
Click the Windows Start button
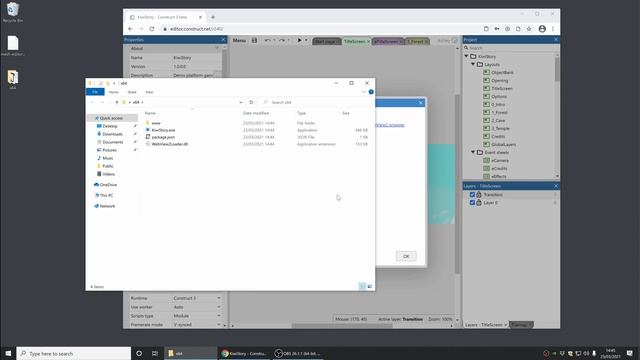pos(8,353)
